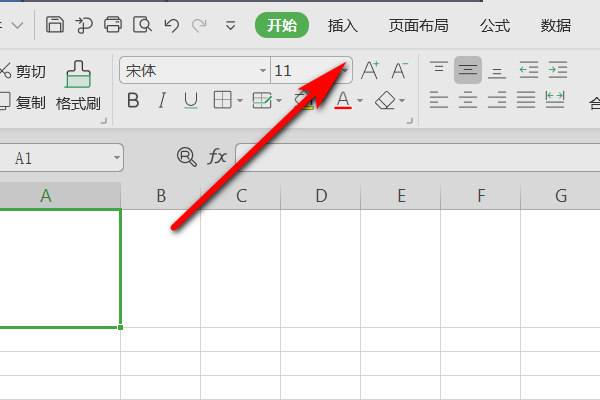Switch to 数据 tab

(x=556, y=26)
